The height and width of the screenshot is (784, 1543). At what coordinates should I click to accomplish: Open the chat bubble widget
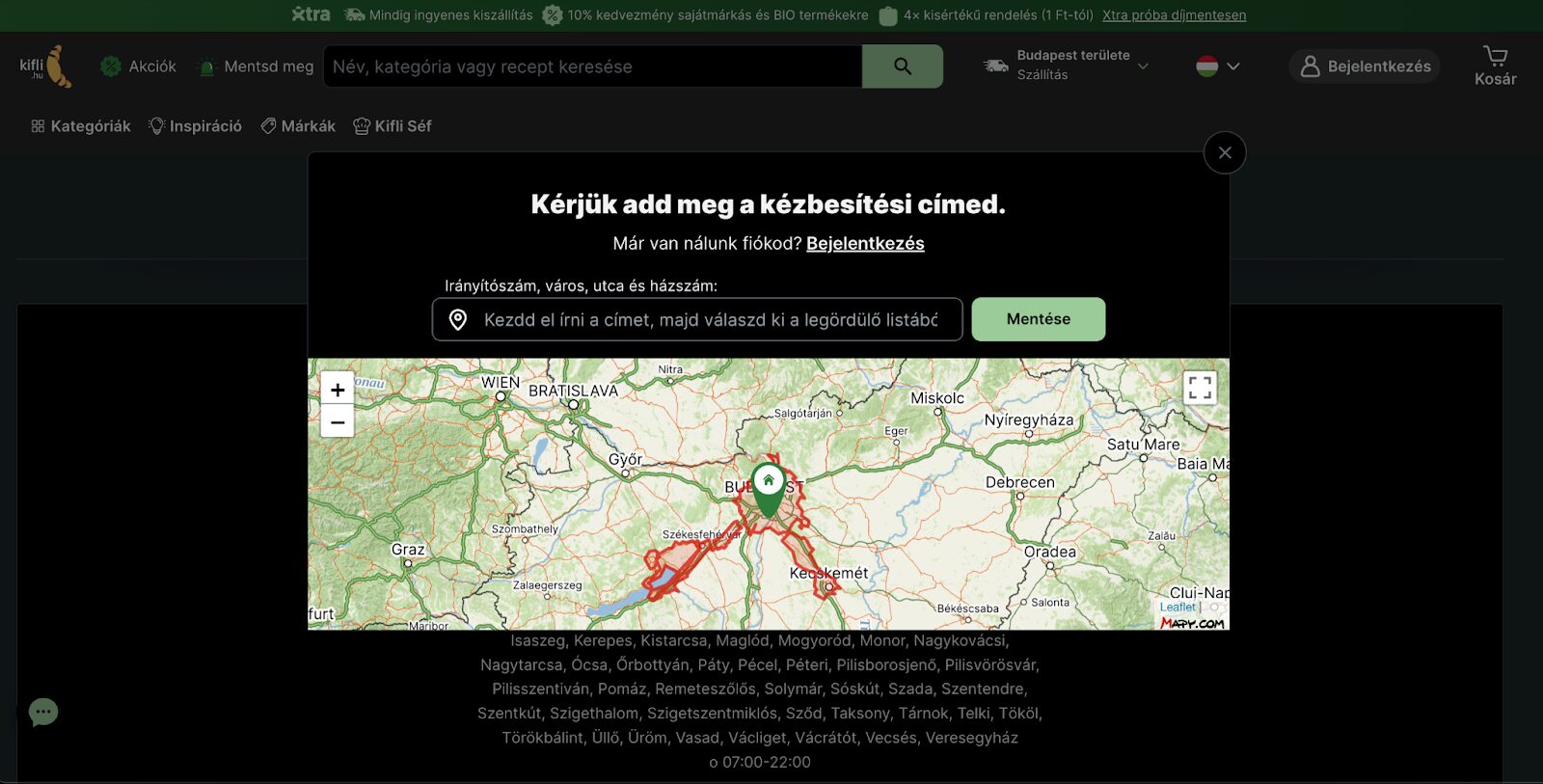43,712
